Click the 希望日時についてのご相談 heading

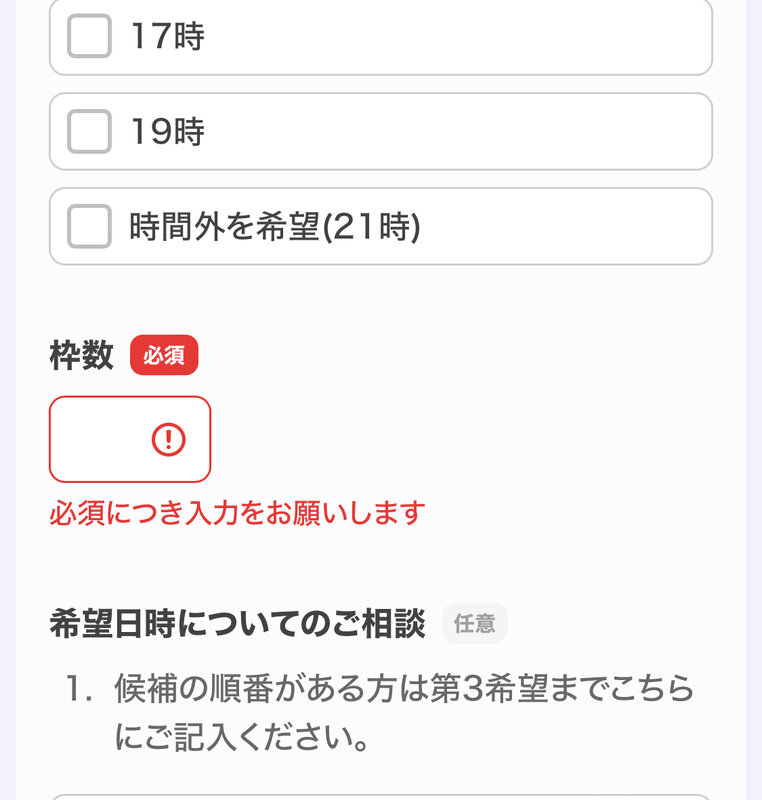click(x=238, y=623)
